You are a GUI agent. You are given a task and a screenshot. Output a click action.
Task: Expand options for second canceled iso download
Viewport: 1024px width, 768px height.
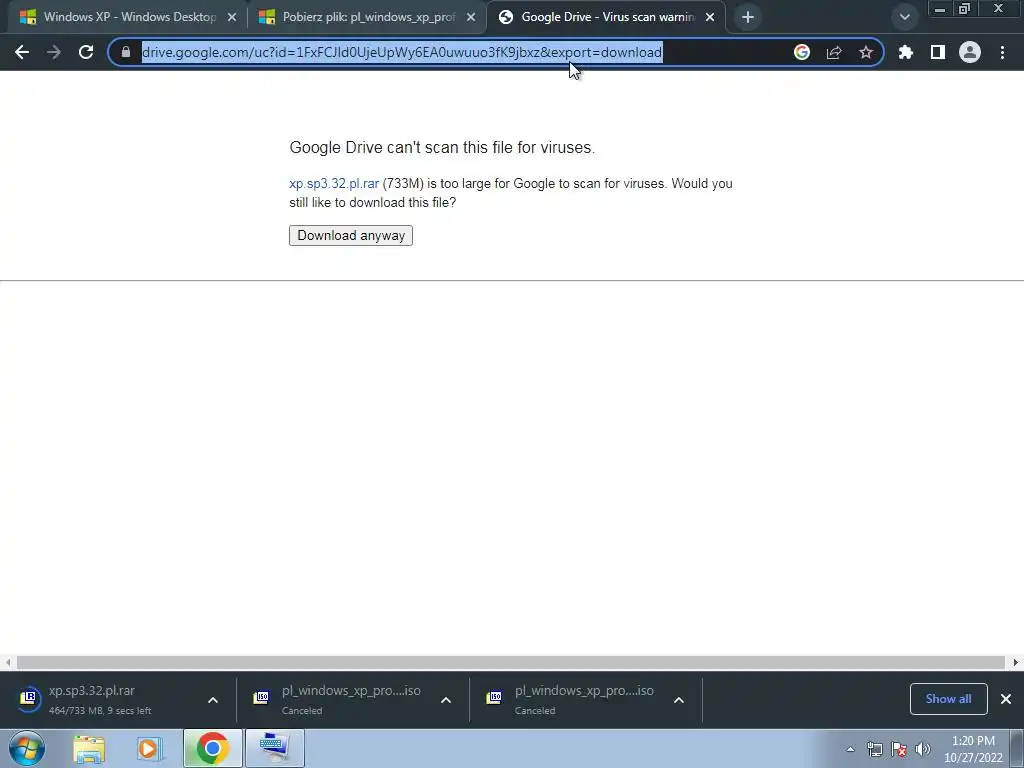(x=679, y=700)
